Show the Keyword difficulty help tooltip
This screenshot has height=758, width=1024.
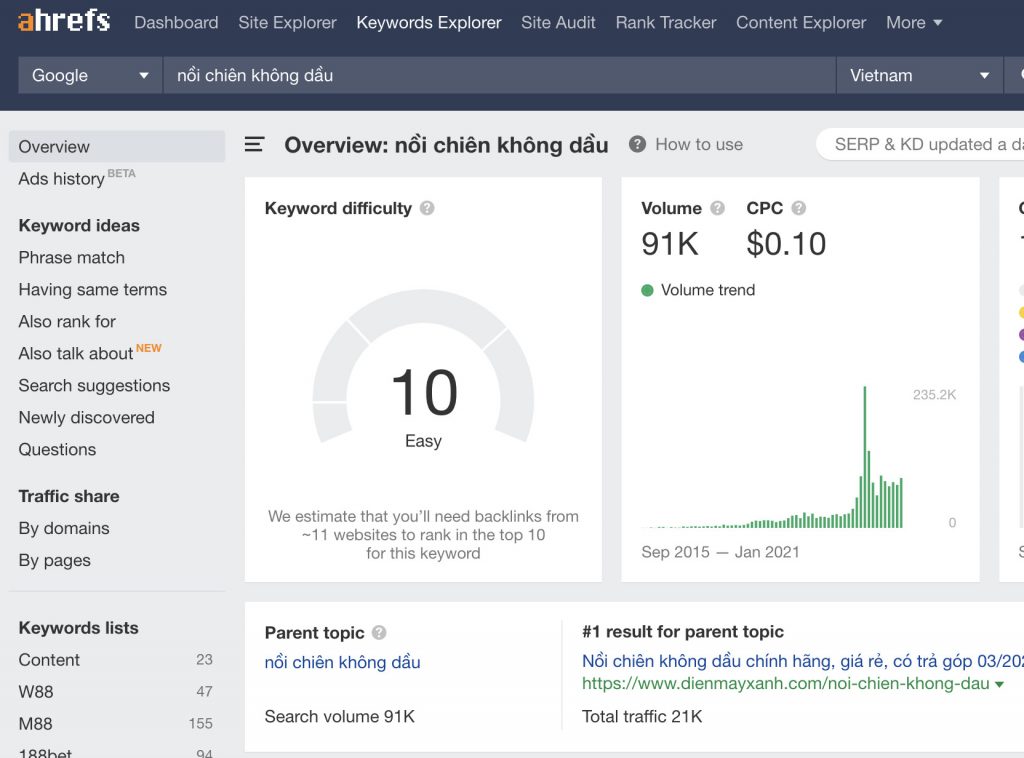point(427,208)
